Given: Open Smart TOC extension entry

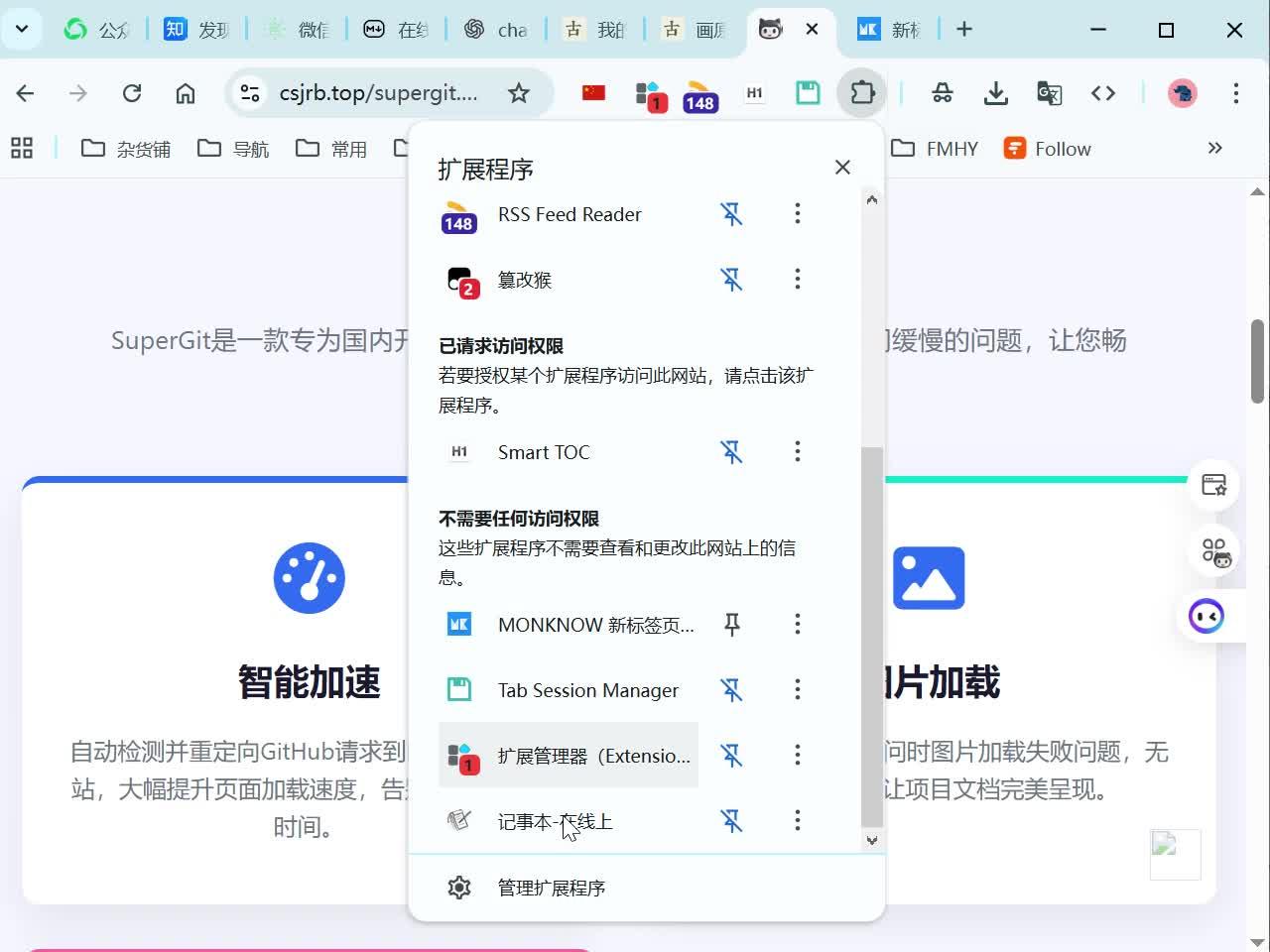Looking at the screenshot, I should pyautogui.click(x=569, y=452).
